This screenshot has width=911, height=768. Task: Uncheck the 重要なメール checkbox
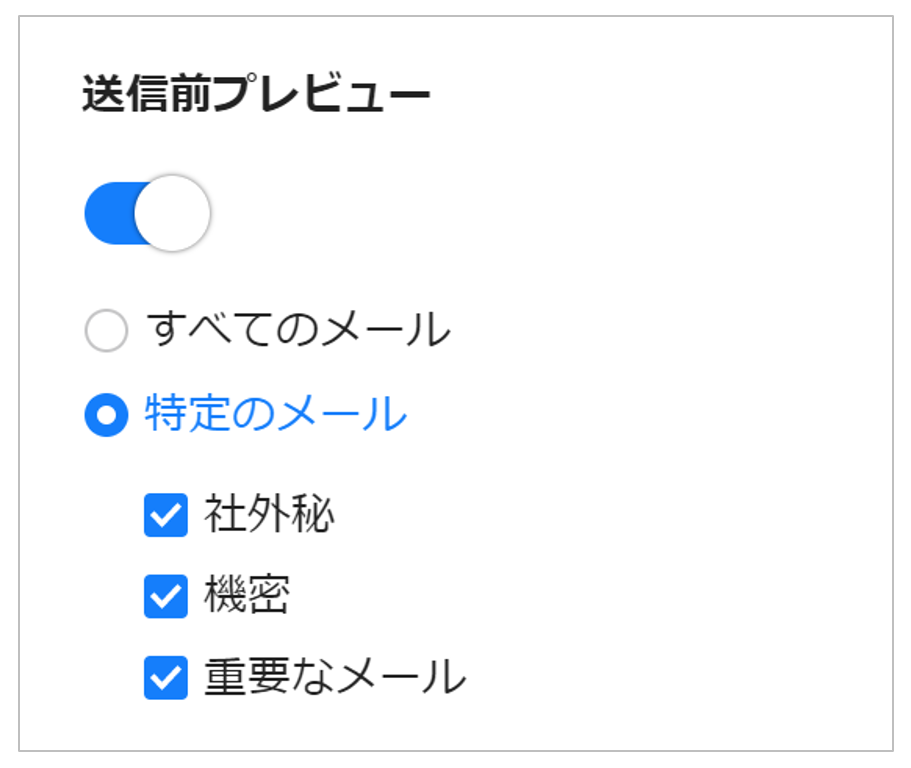click(166, 678)
